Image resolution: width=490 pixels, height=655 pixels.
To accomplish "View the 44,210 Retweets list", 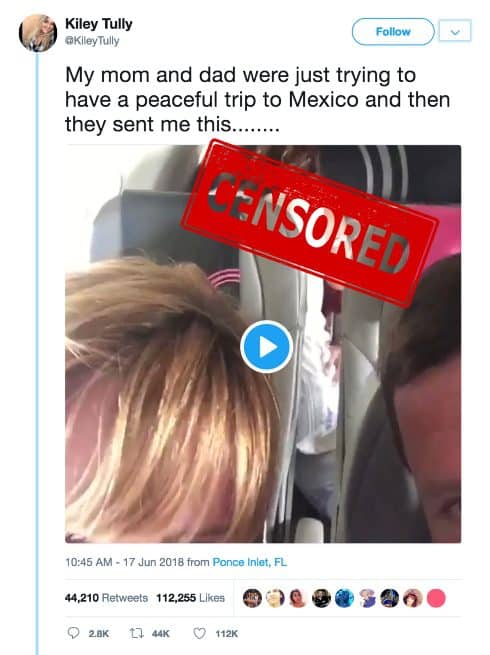I will [107, 598].
